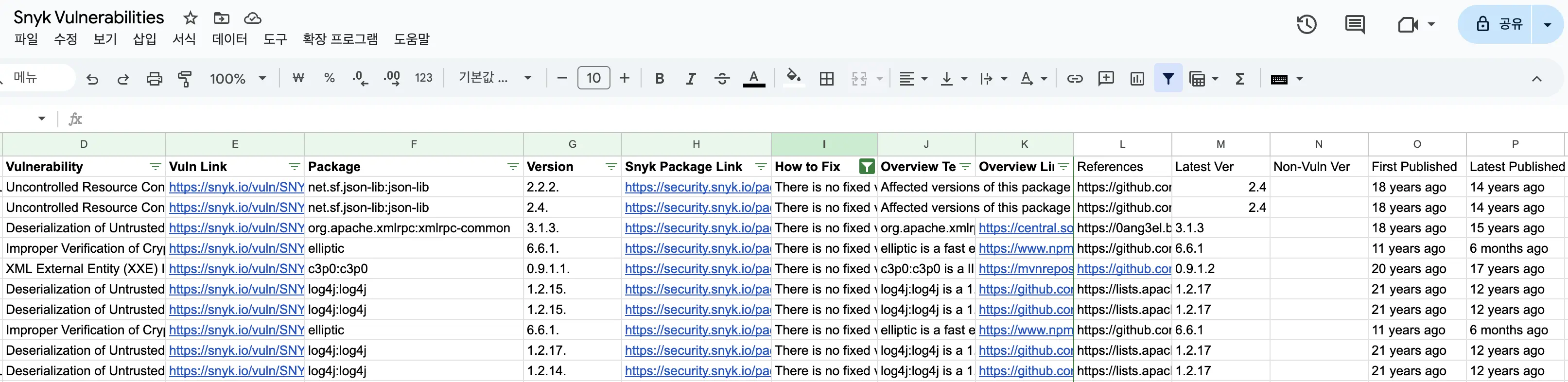Check the cloud save status icon
Screen dimensions: 1568x382
click(253, 17)
